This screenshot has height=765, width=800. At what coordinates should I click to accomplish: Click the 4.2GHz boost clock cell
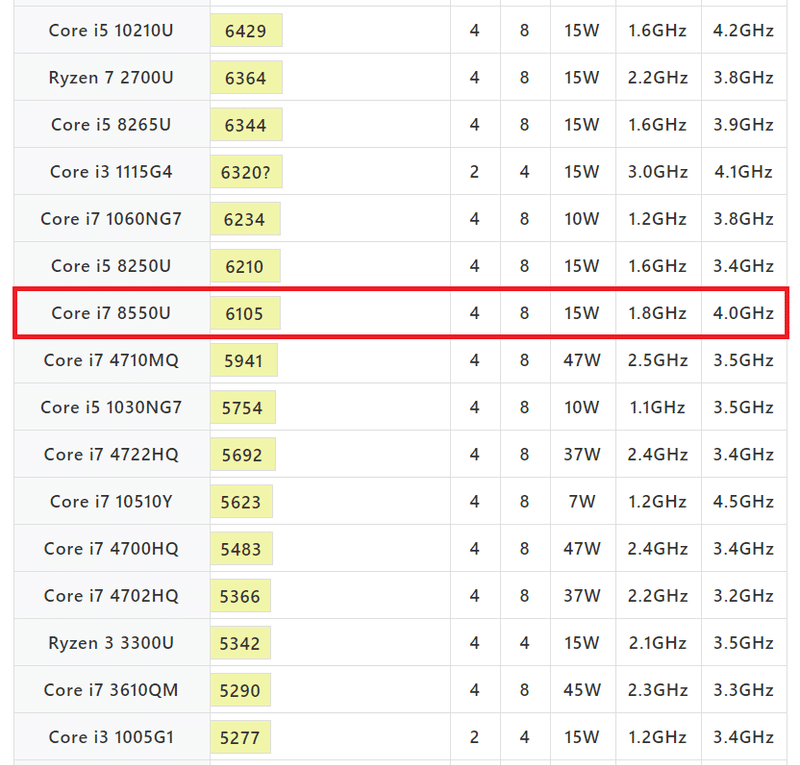pyautogui.click(x=743, y=31)
